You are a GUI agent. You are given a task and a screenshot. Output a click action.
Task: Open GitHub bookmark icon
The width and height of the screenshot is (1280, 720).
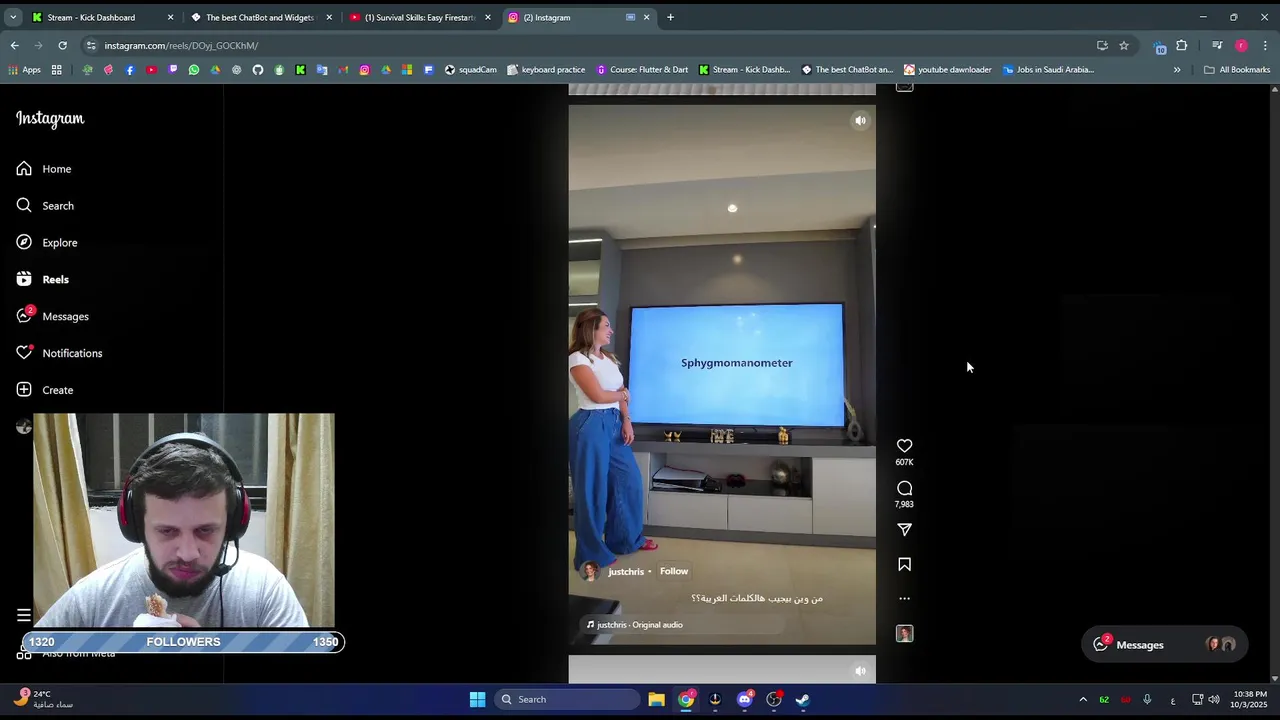pyautogui.click(x=258, y=70)
